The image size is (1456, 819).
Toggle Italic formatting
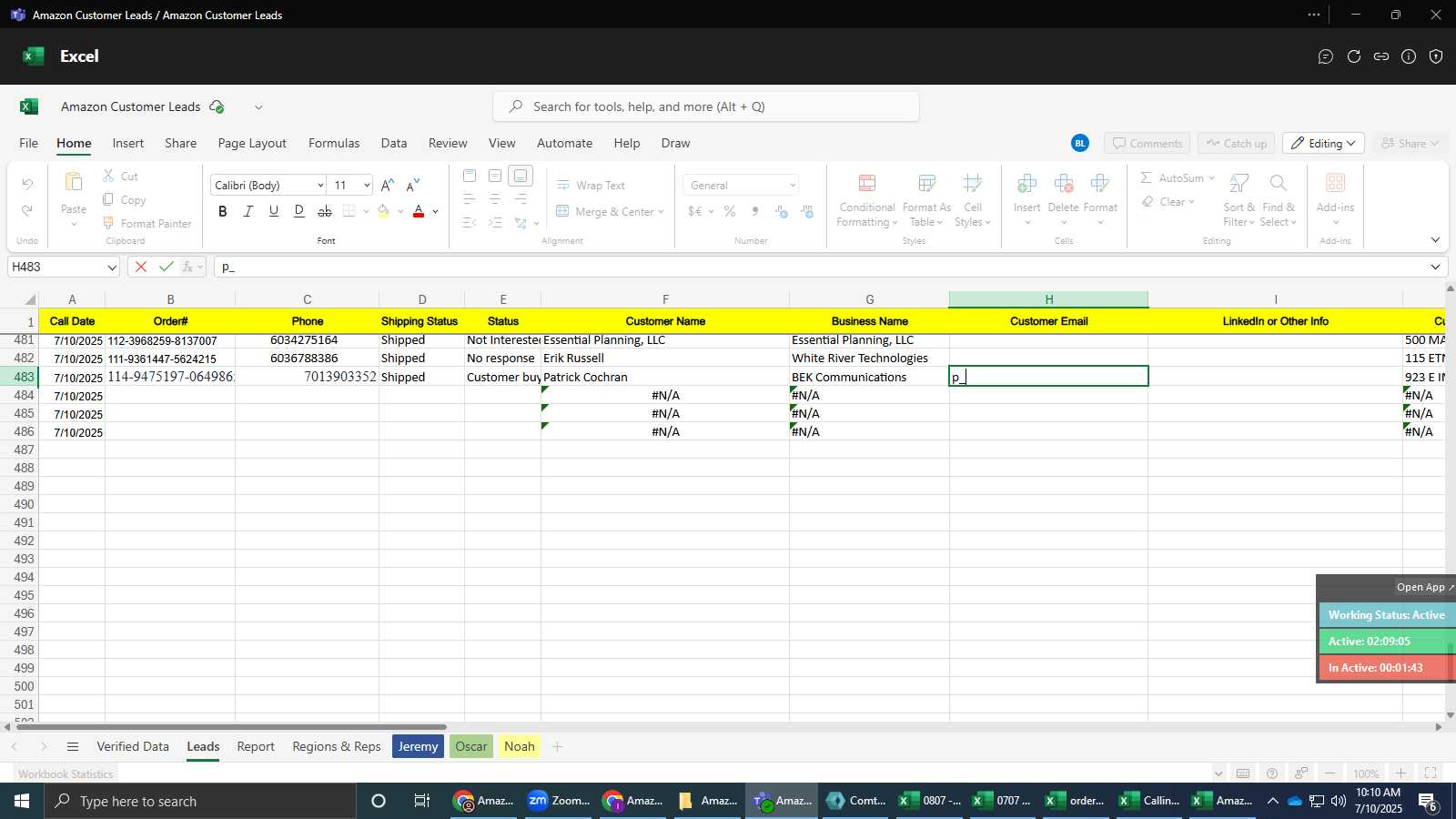tap(248, 211)
